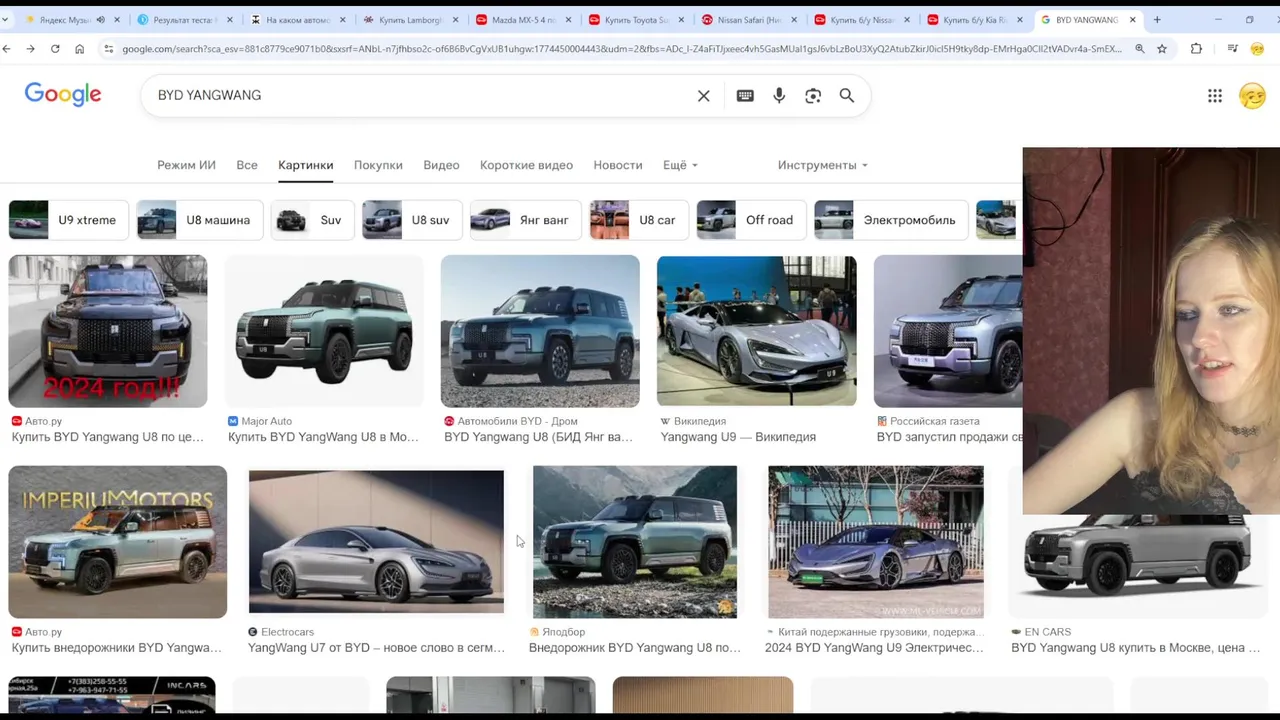The height and width of the screenshot is (720, 1280).
Task: Open the page zoom magnifier in address bar
Action: pos(1139,48)
